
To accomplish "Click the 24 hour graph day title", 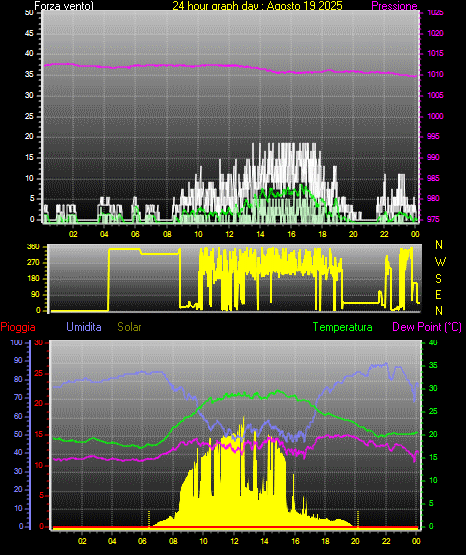I will (x=257, y=6).
